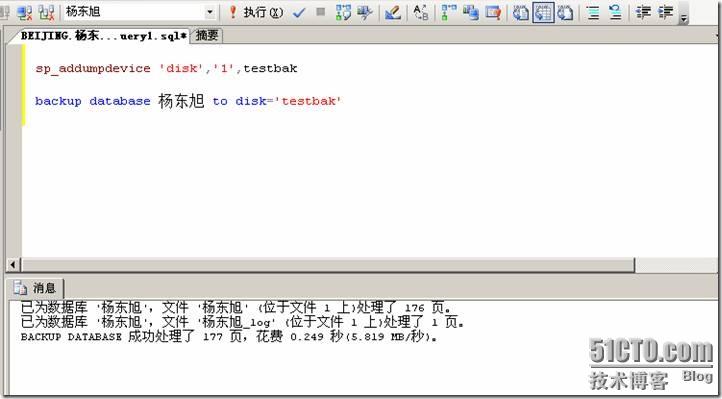Click the gray Cancel Executing Query square
Viewport: 722px width, 399px height.
click(x=321, y=12)
